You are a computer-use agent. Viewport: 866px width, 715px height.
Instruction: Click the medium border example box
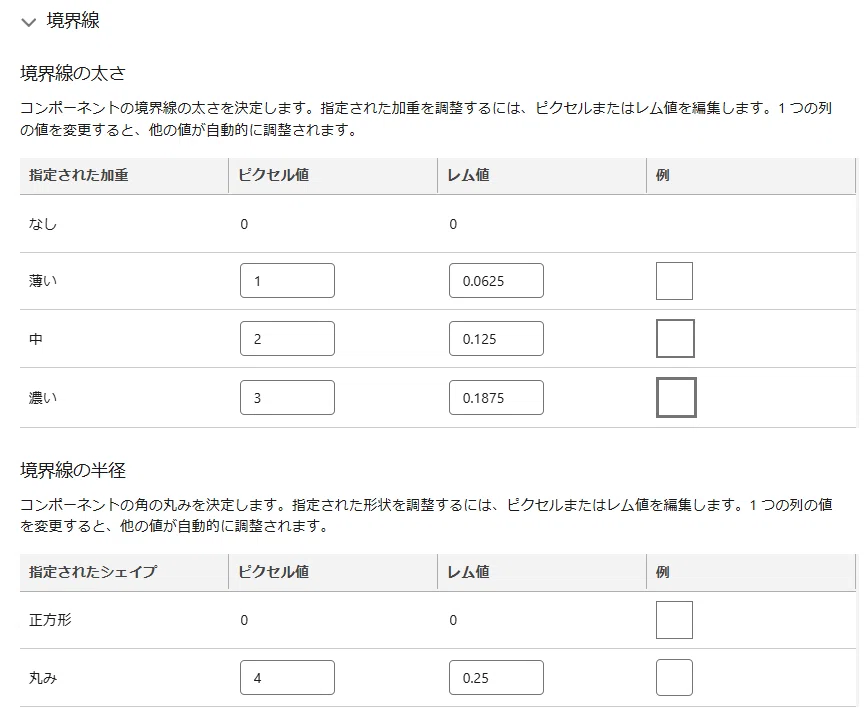pyautogui.click(x=675, y=338)
